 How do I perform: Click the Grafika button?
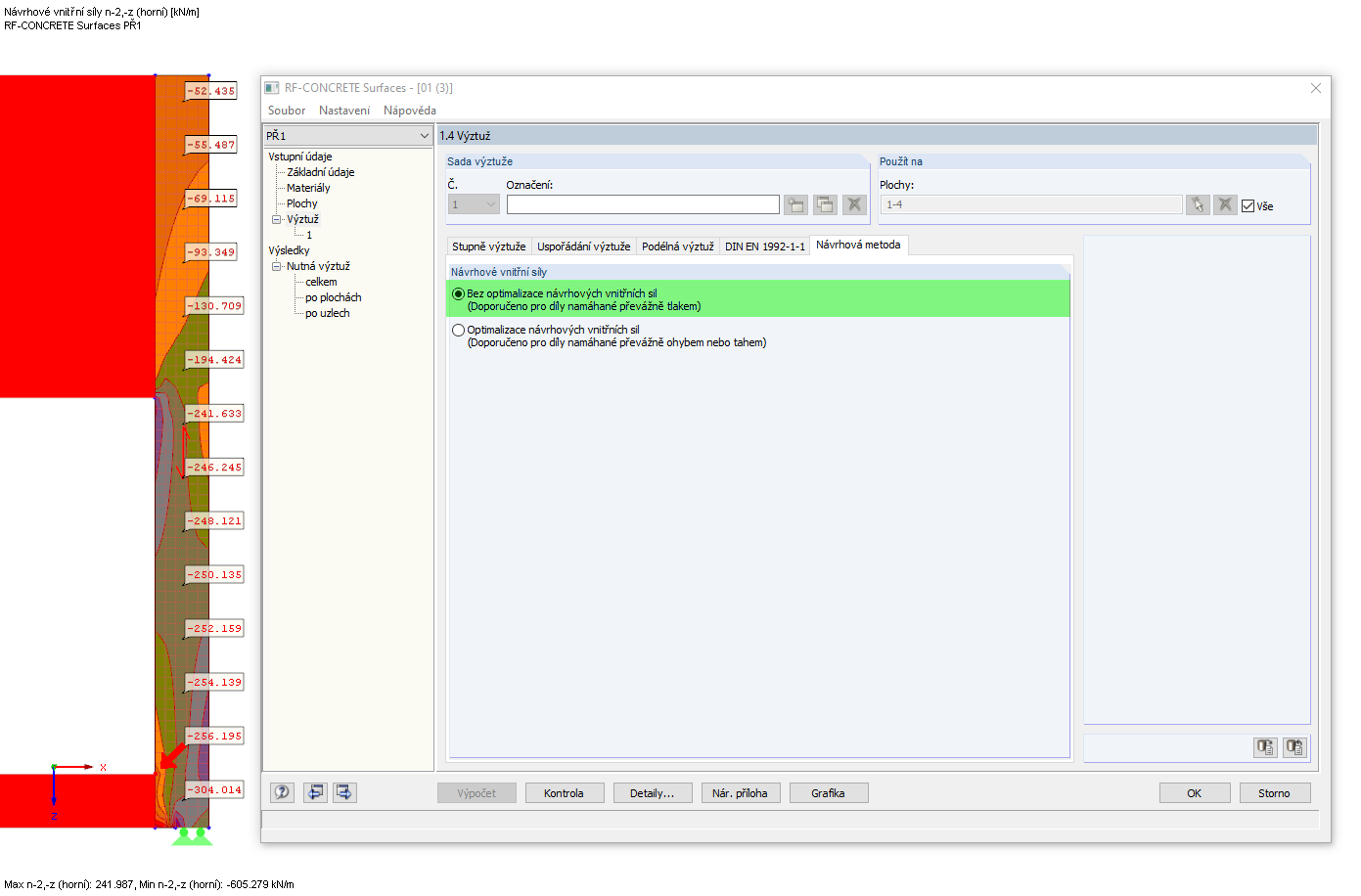click(829, 793)
